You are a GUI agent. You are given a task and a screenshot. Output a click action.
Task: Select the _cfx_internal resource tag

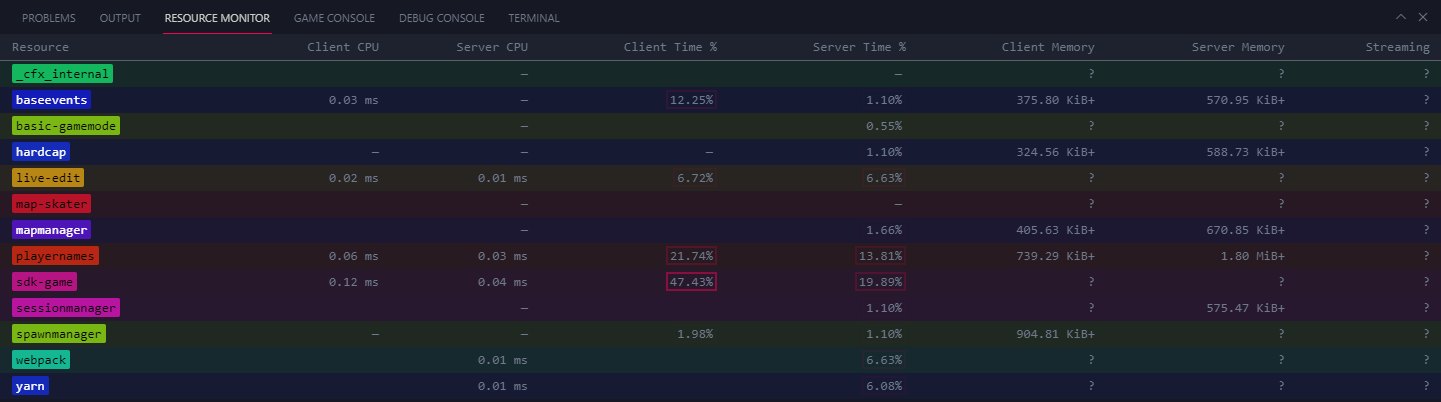pyautogui.click(x=62, y=74)
